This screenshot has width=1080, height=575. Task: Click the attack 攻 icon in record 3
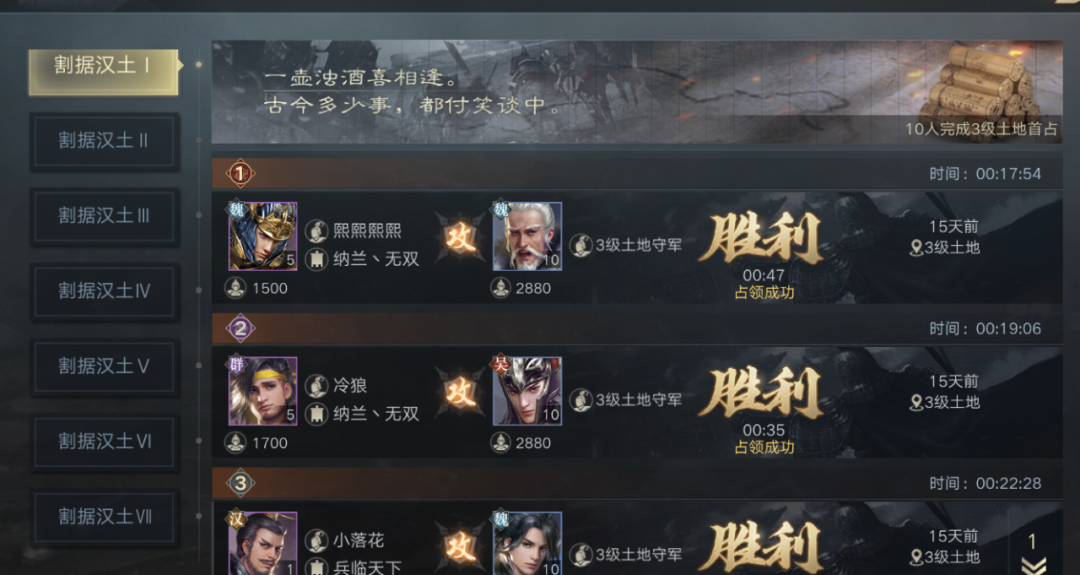click(461, 548)
